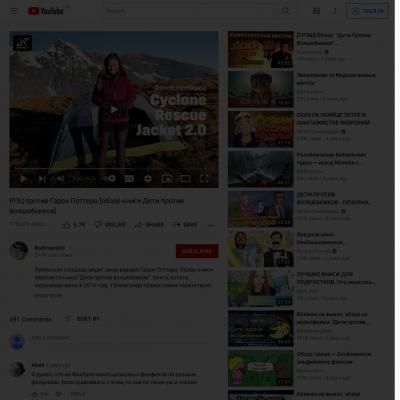Switch the video to full screen
Image resolution: width=400 pixels, height=400 pixels.
pyautogui.click(x=204, y=179)
